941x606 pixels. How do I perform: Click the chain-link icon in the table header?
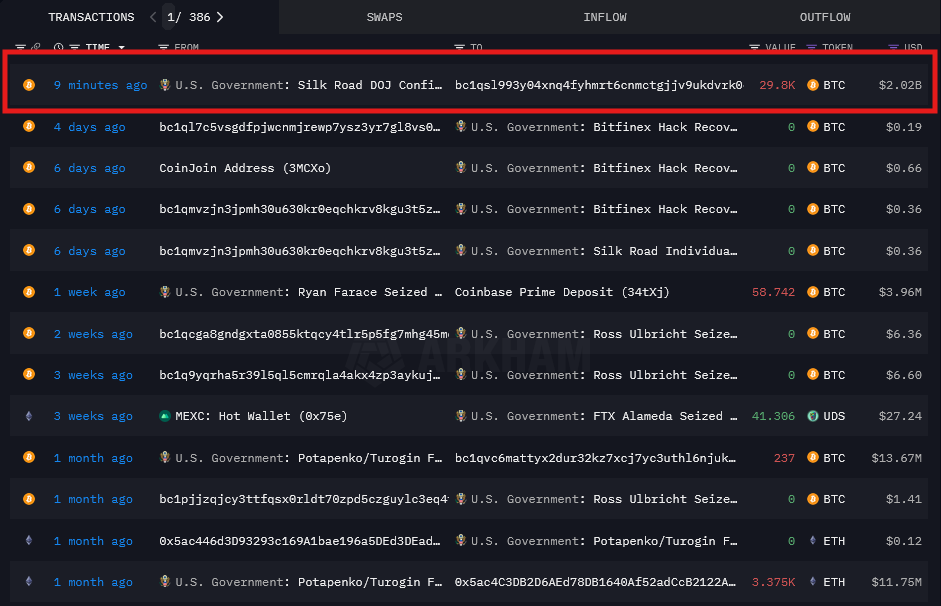click(36, 47)
